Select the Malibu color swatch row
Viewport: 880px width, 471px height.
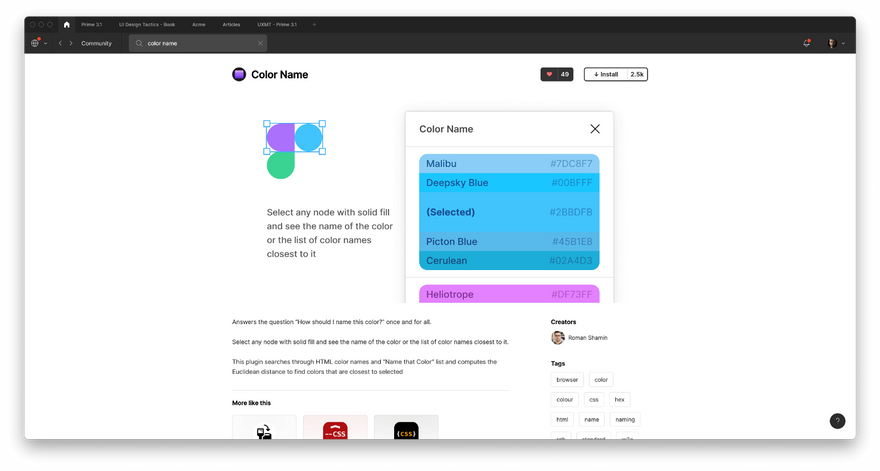click(x=509, y=164)
